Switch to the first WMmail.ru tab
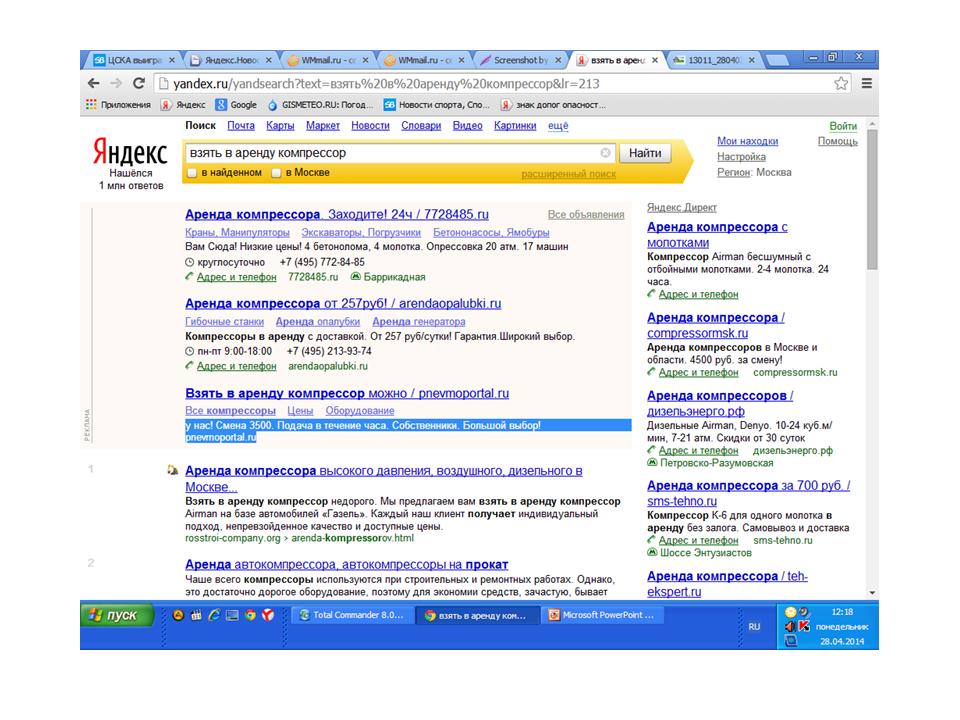Screen dimensions: 960x720 [x=328, y=60]
